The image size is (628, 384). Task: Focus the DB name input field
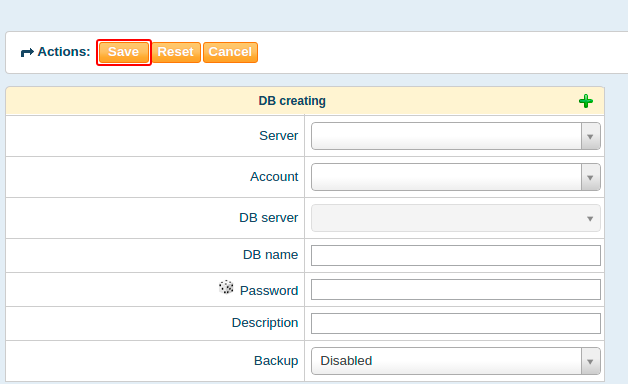coord(456,255)
